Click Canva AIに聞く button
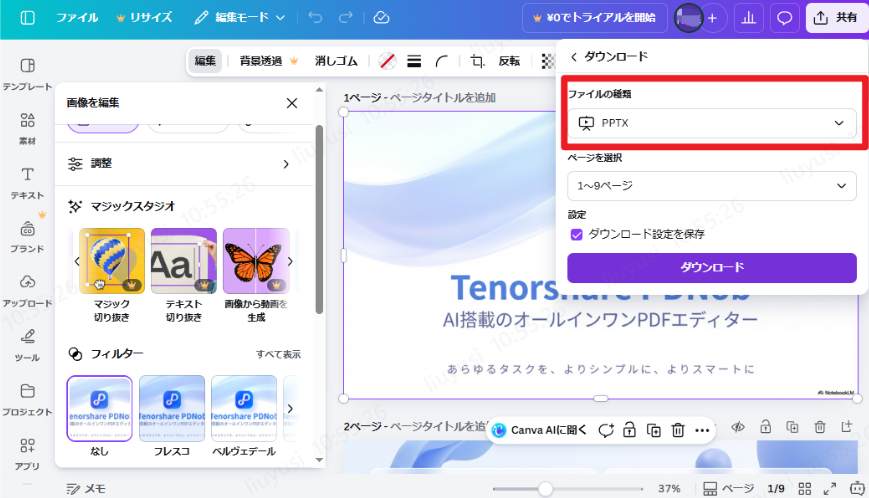Viewport: 869px width, 498px height. (x=539, y=430)
